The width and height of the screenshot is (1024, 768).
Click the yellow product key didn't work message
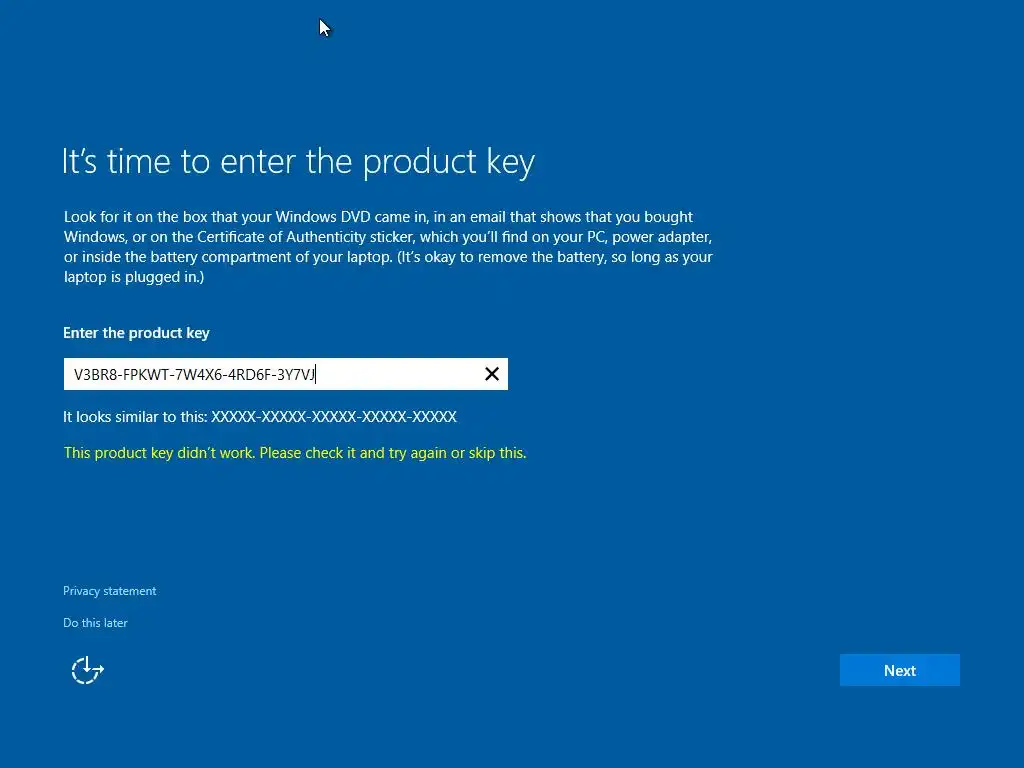295,453
